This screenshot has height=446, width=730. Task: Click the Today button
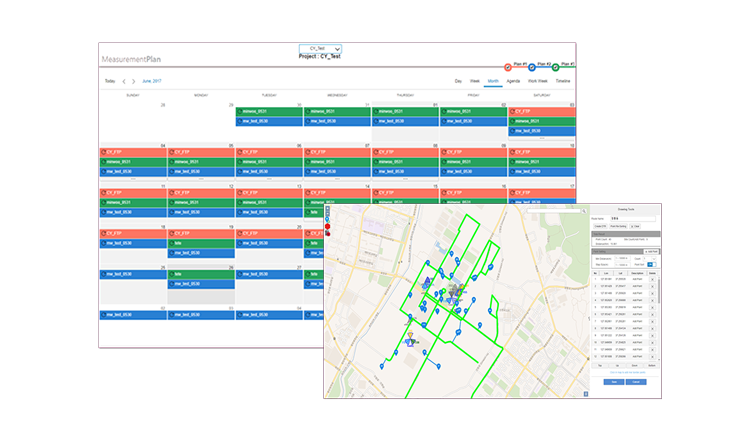click(109, 81)
